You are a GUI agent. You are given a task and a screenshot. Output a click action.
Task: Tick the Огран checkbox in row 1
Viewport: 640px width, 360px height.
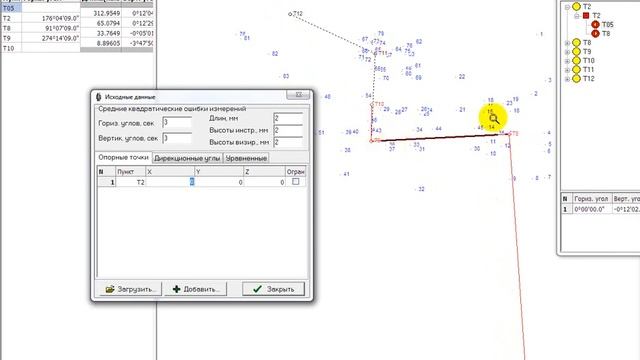click(296, 182)
